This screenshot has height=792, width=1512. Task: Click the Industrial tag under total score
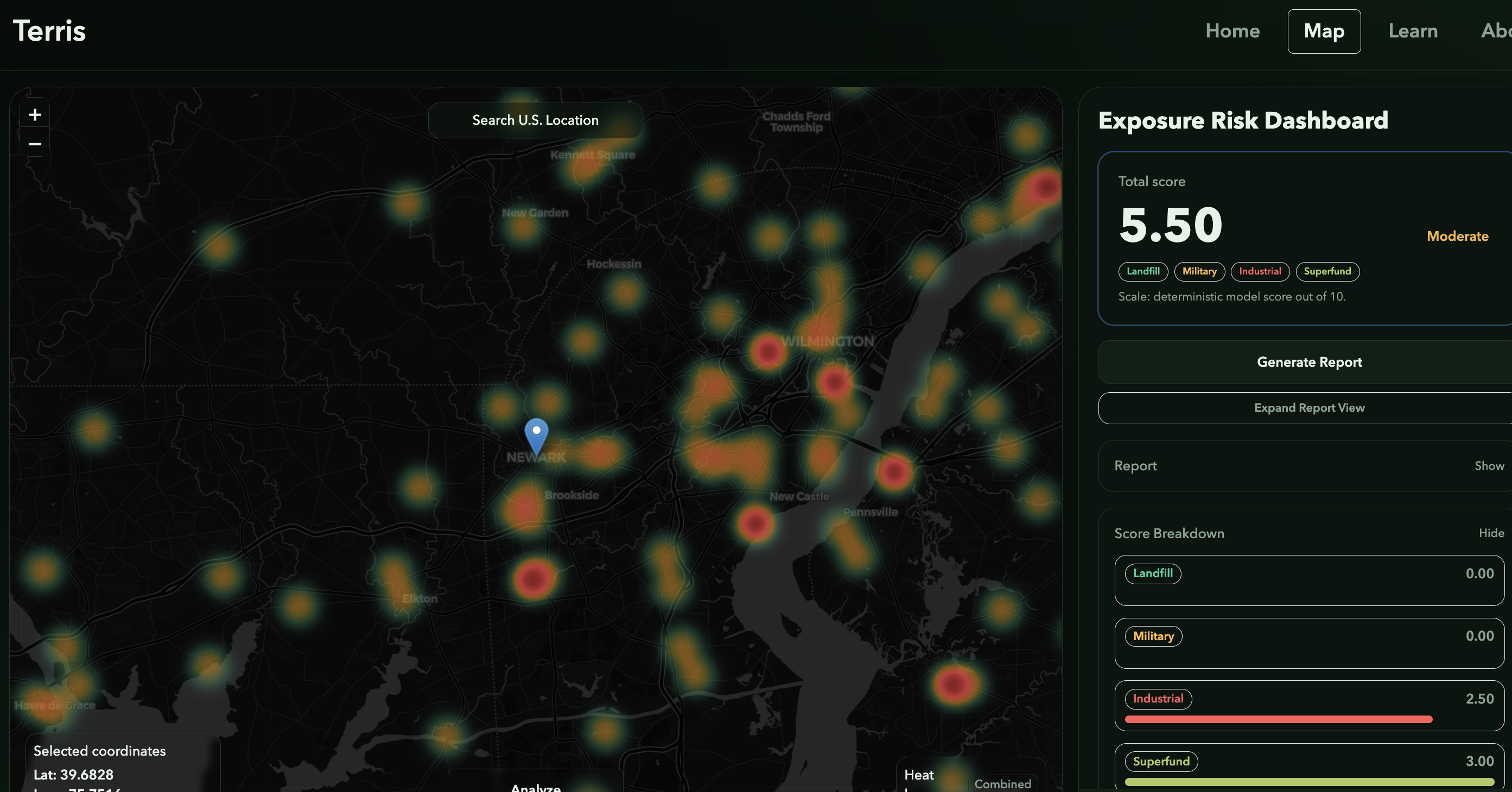click(1260, 271)
